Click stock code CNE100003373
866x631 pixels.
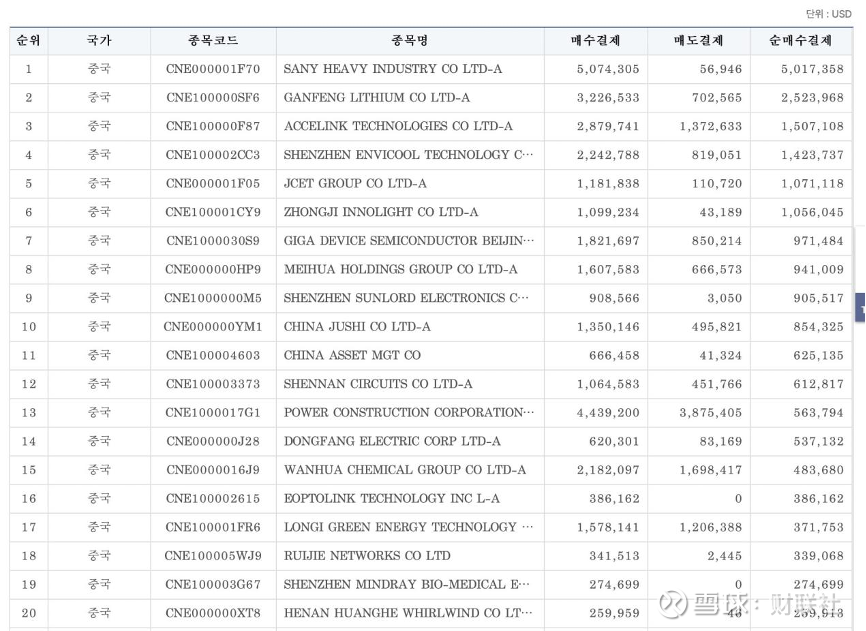coord(213,384)
